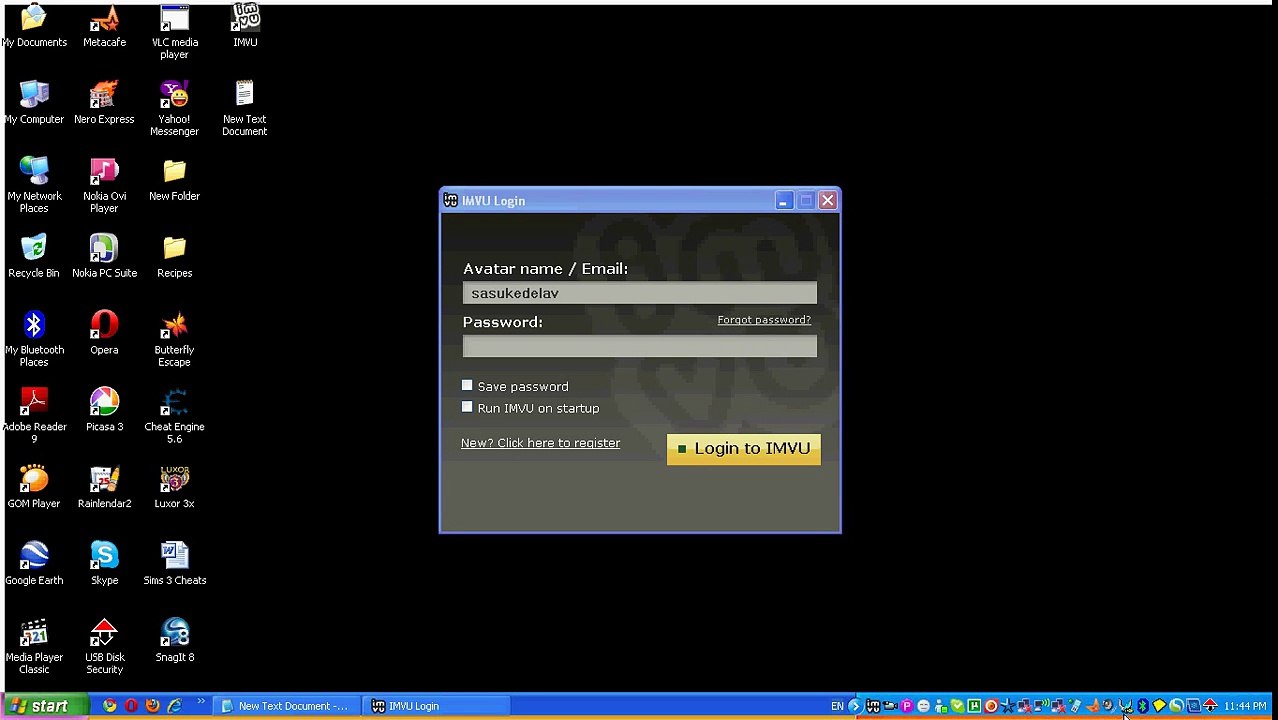Select the Google Earth icon

click(x=34, y=564)
